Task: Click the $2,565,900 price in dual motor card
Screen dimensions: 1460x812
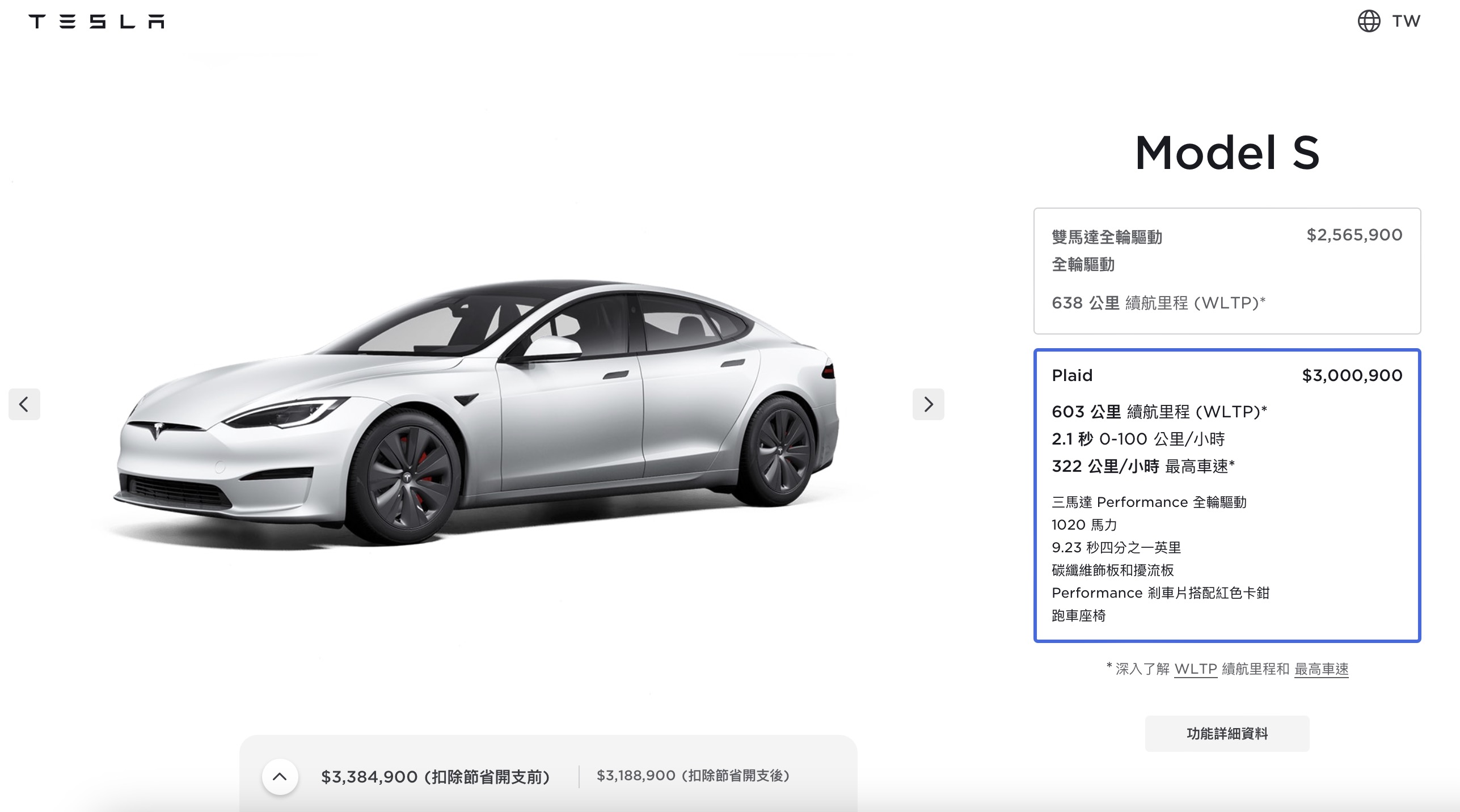Action: 1354,235
